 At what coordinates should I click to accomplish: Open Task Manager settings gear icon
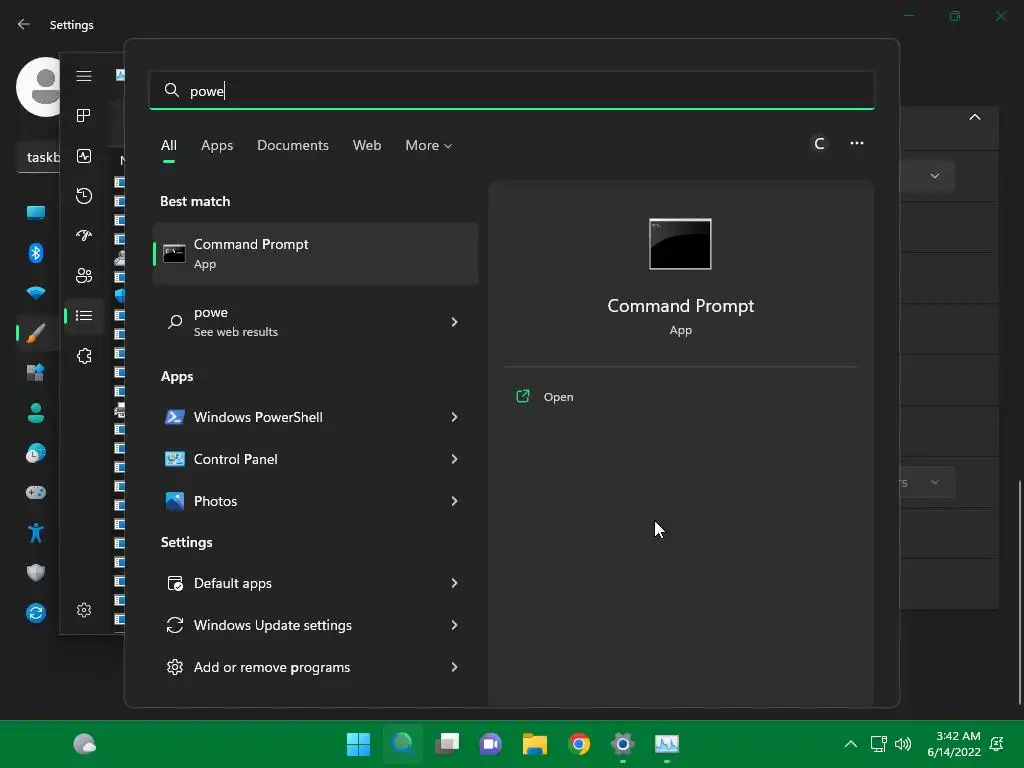[84, 610]
